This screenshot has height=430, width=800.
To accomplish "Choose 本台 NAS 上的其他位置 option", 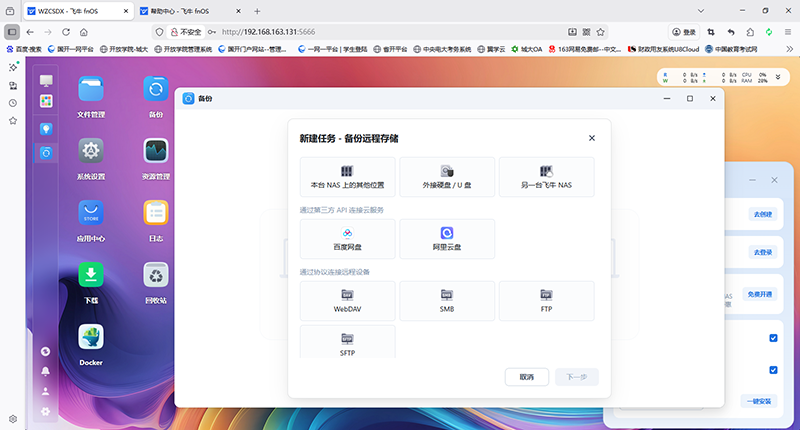I will [347, 177].
